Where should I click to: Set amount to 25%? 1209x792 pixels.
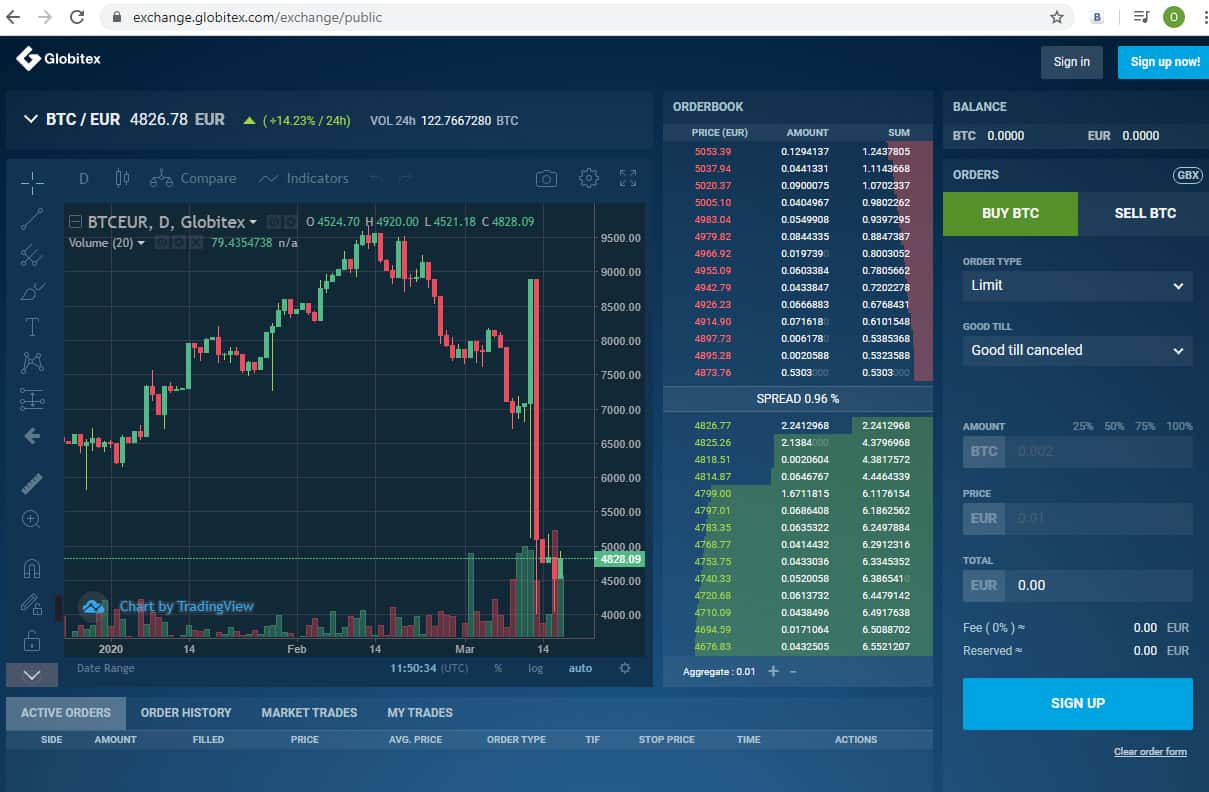click(1083, 426)
